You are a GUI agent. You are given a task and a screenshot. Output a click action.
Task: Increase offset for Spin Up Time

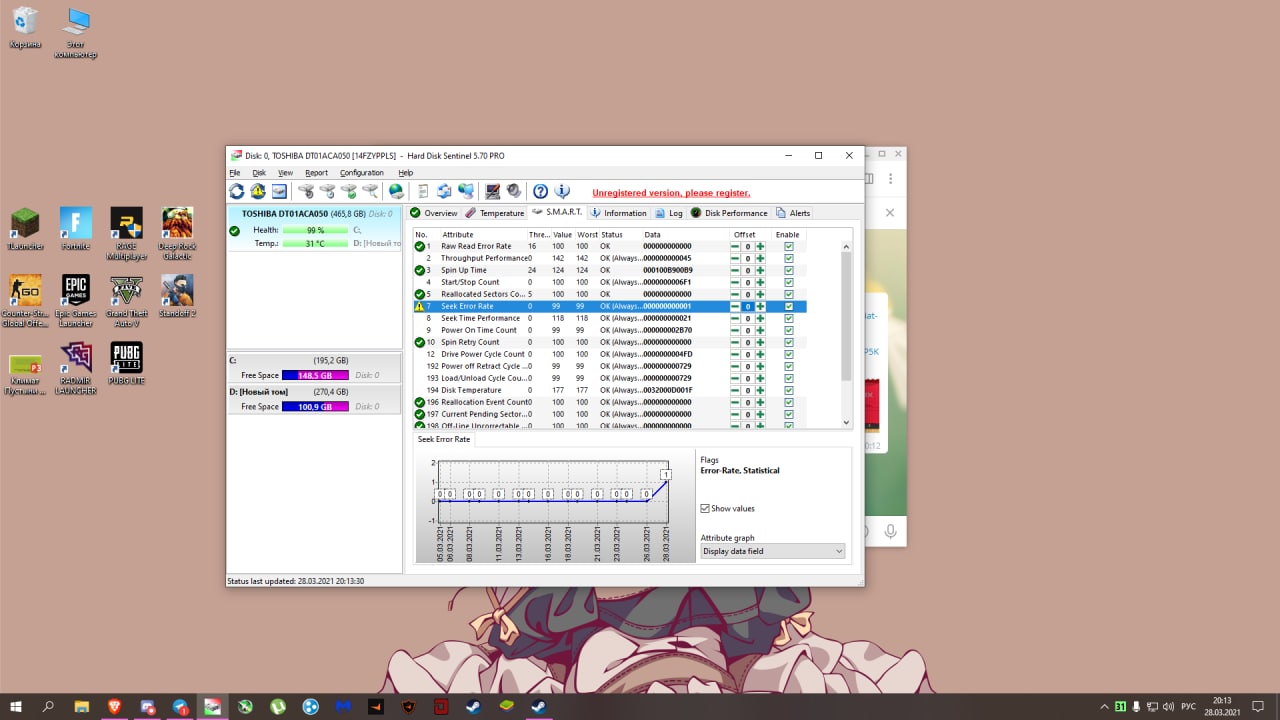click(x=760, y=270)
